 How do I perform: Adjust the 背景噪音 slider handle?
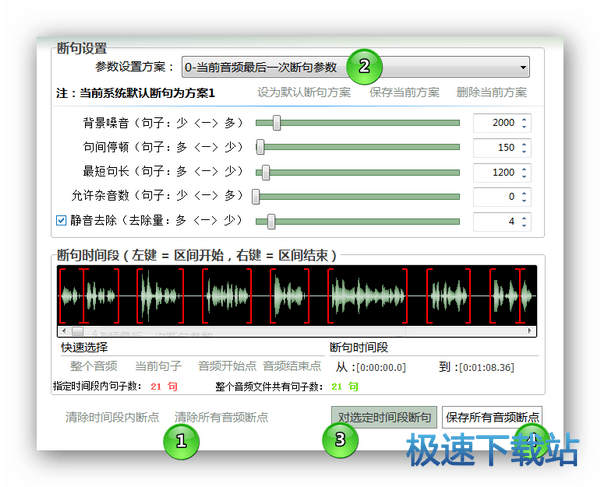click(x=277, y=123)
